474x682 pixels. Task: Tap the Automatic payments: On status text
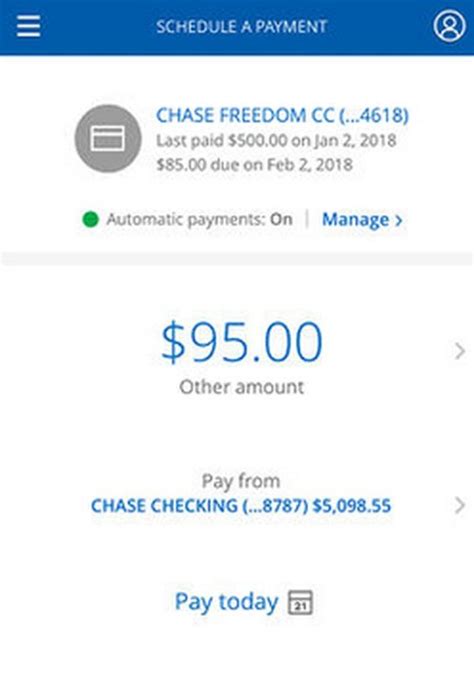pos(200,219)
